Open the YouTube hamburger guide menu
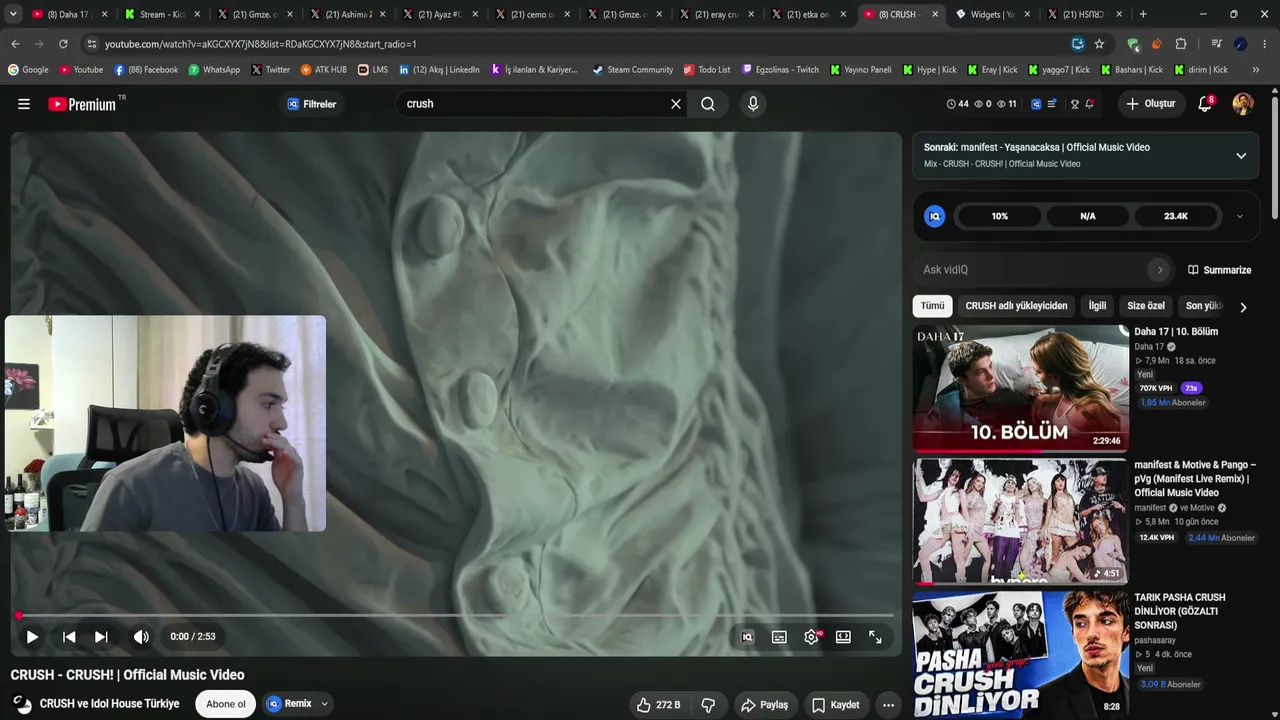 [x=24, y=104]
